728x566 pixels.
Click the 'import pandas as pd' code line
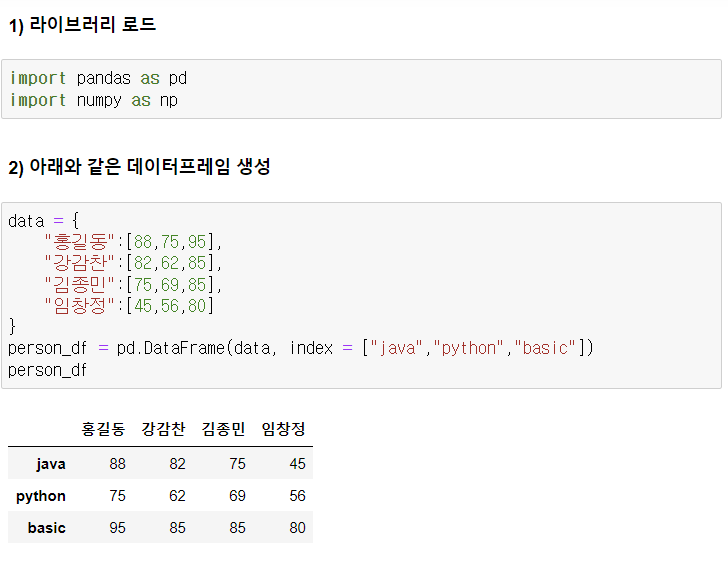[x=98, y=78]
